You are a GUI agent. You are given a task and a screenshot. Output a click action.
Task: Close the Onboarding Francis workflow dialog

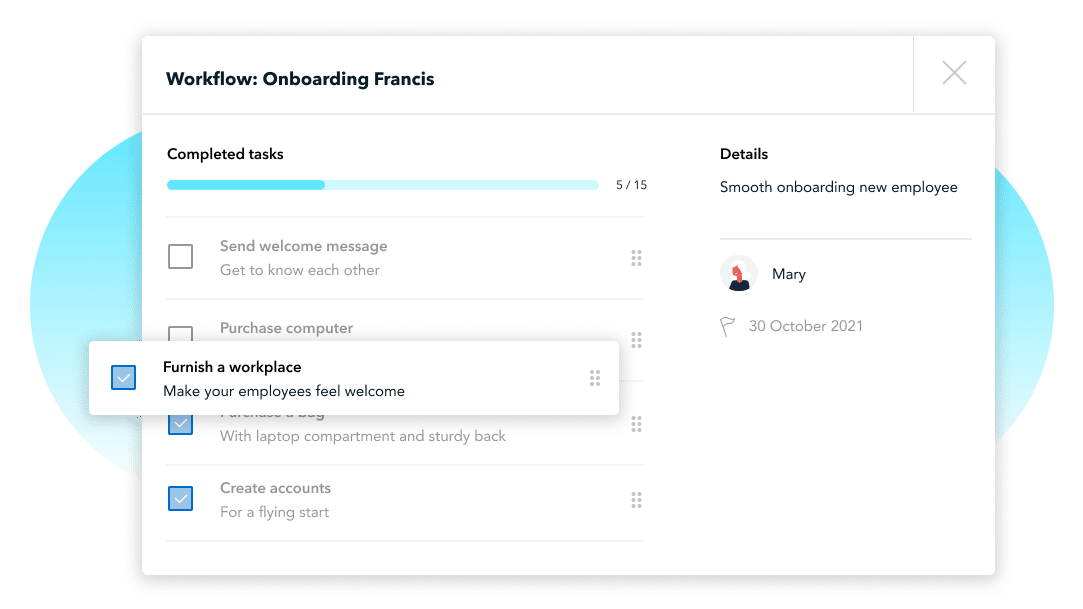(954, 73)
